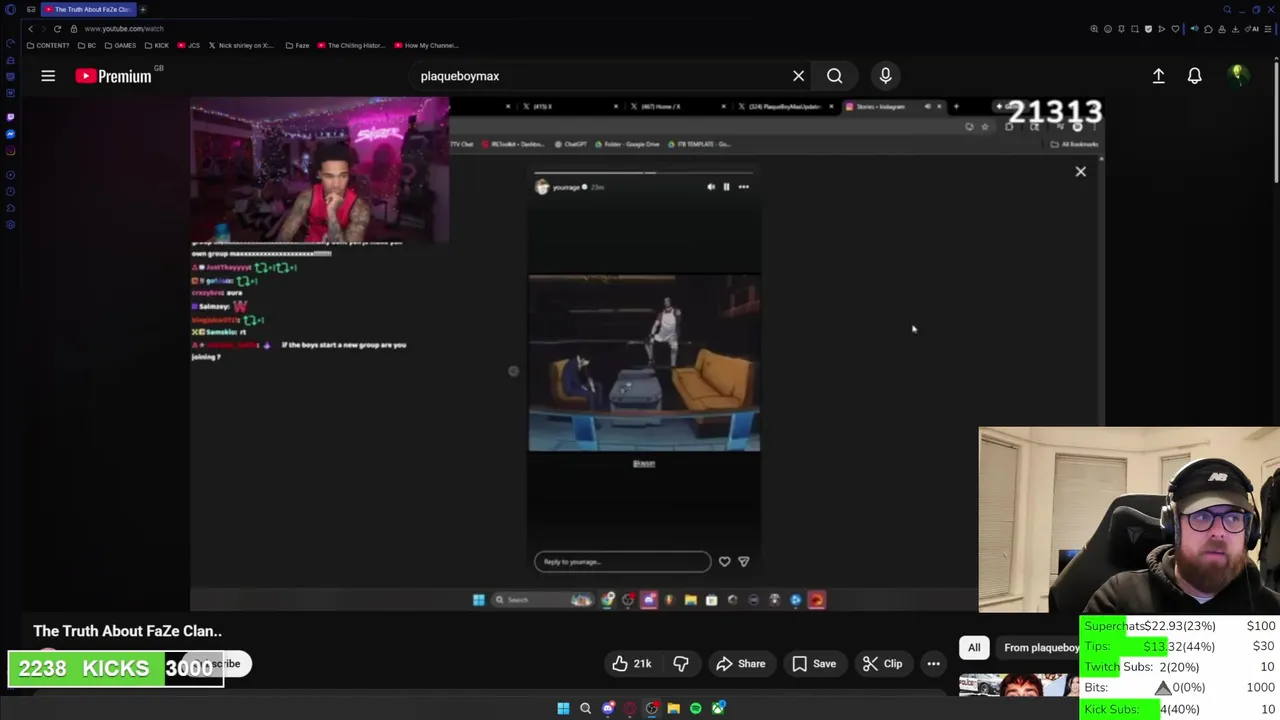Open a new browser tab with plus
This screenshot has height=720, width=1280.
click(143, 9)
